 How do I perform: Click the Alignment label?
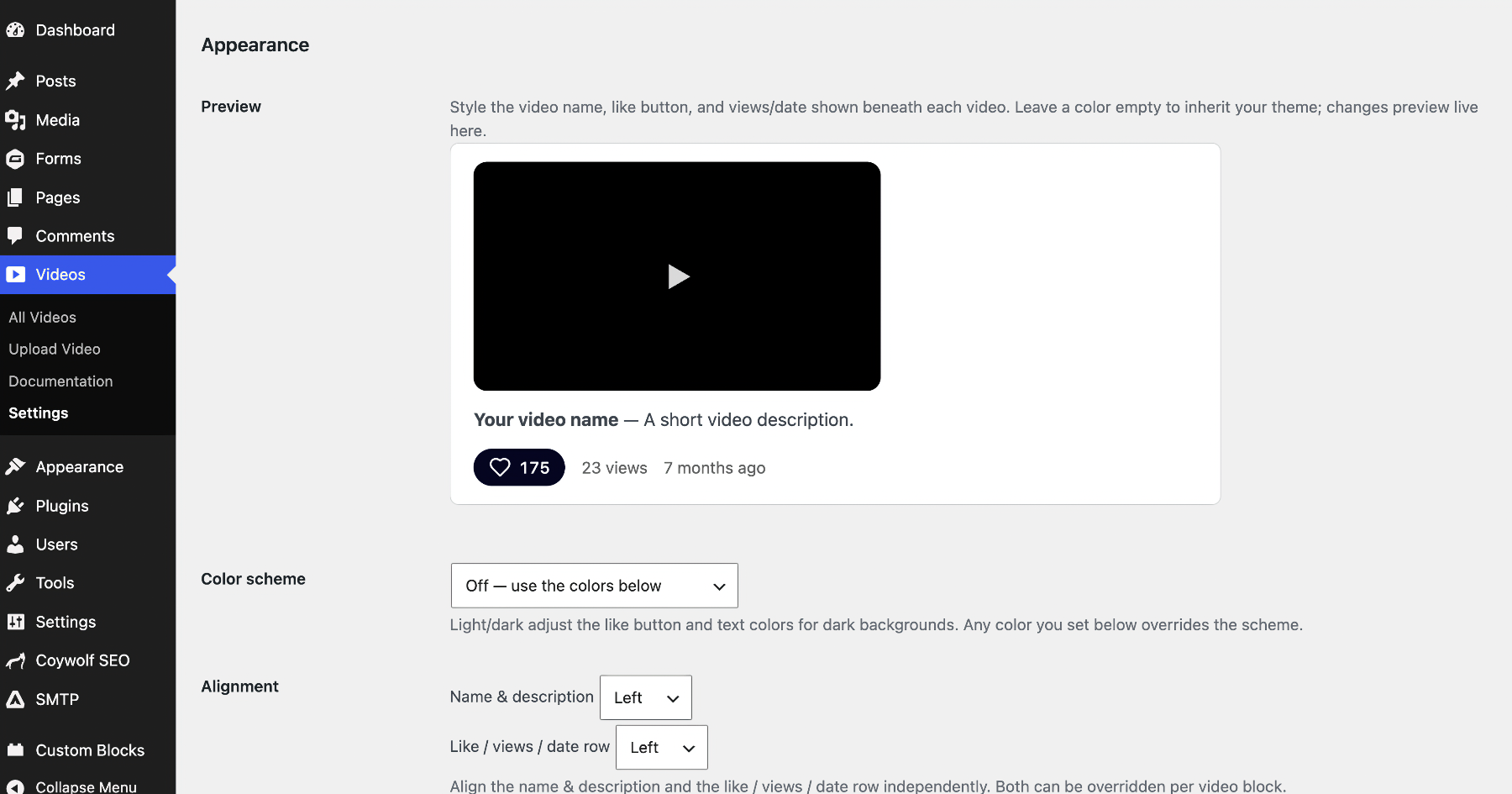pos(240,686)
